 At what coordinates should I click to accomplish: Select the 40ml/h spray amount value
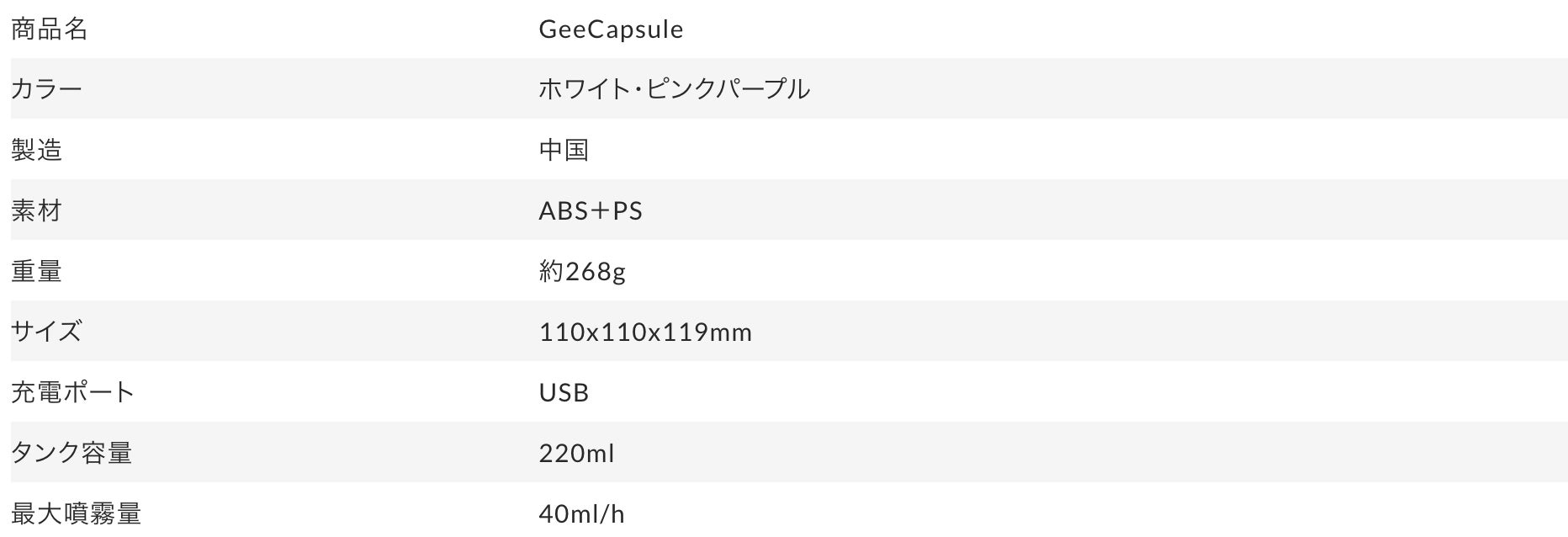pyautogui.click(x=581, y=513)
